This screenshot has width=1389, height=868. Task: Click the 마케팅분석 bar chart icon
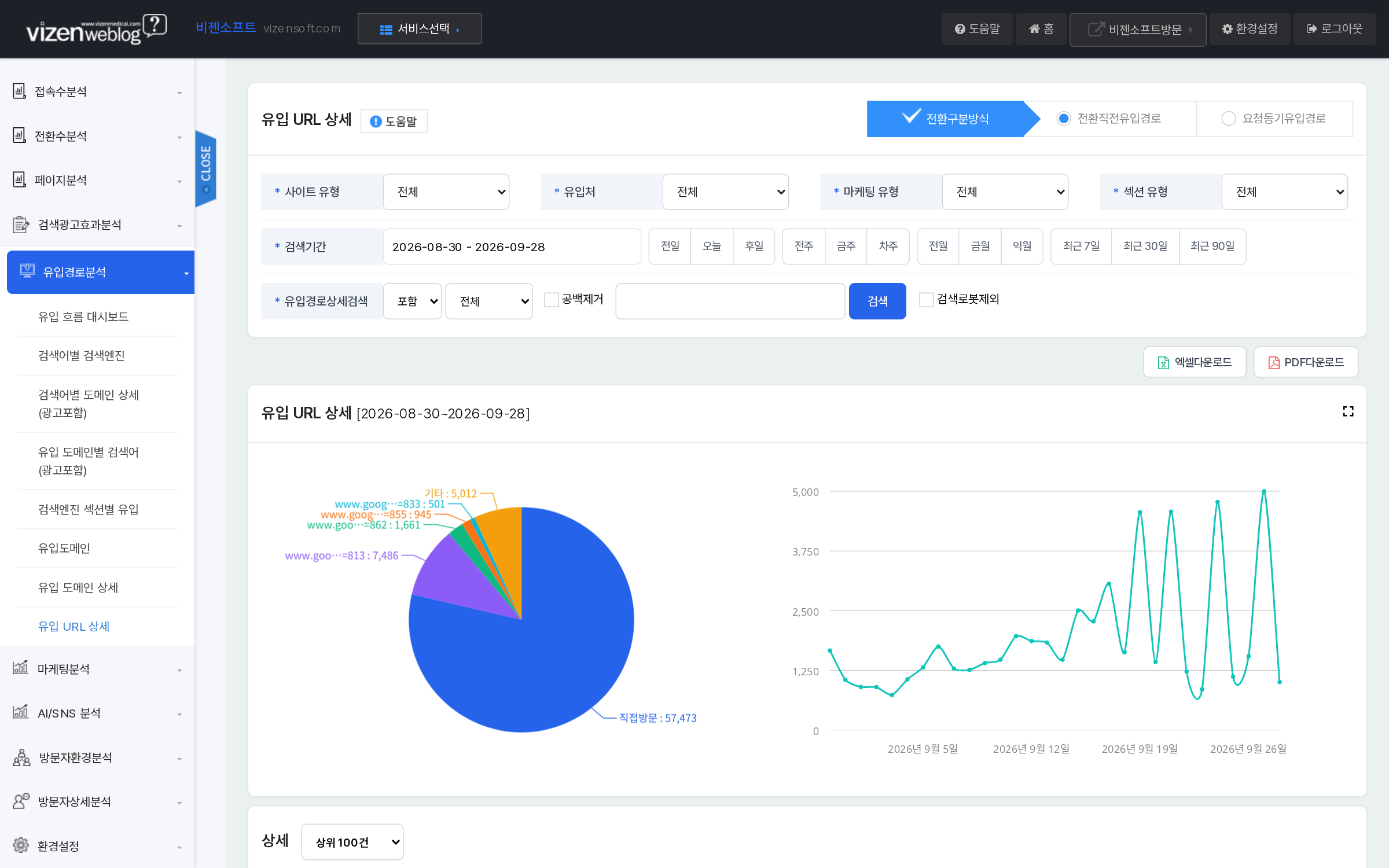[x=20, y=668]
